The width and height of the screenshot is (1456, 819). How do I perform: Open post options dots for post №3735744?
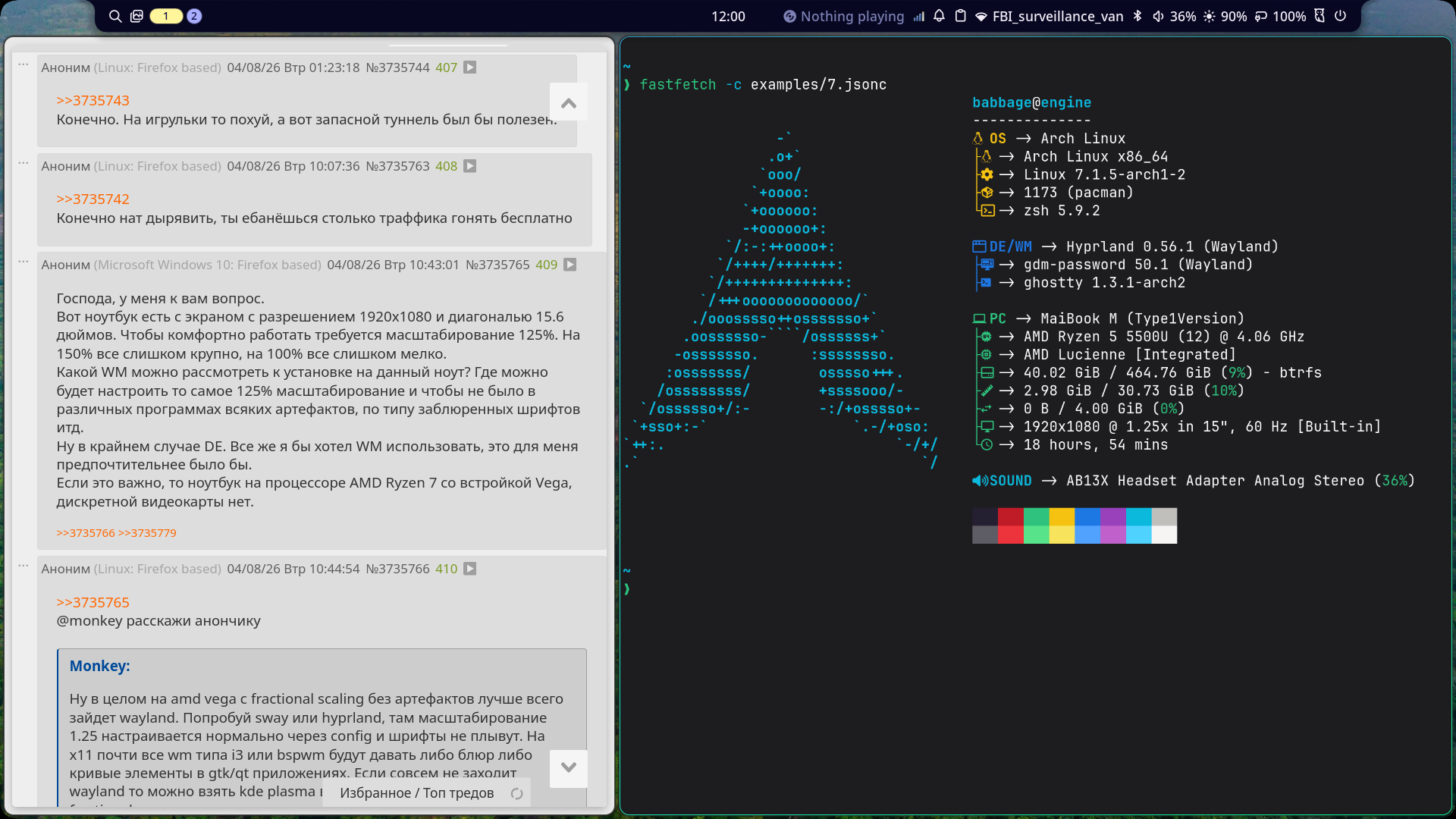pos(24,64)
